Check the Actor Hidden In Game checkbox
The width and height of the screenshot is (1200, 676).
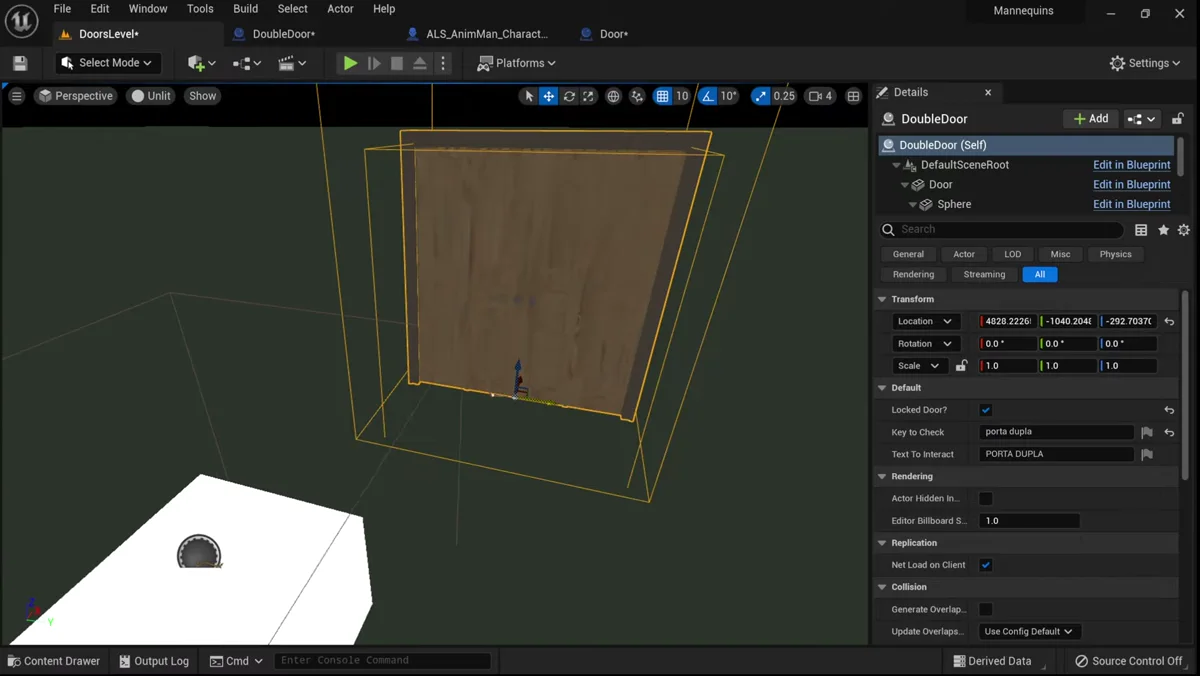(986, 498)
